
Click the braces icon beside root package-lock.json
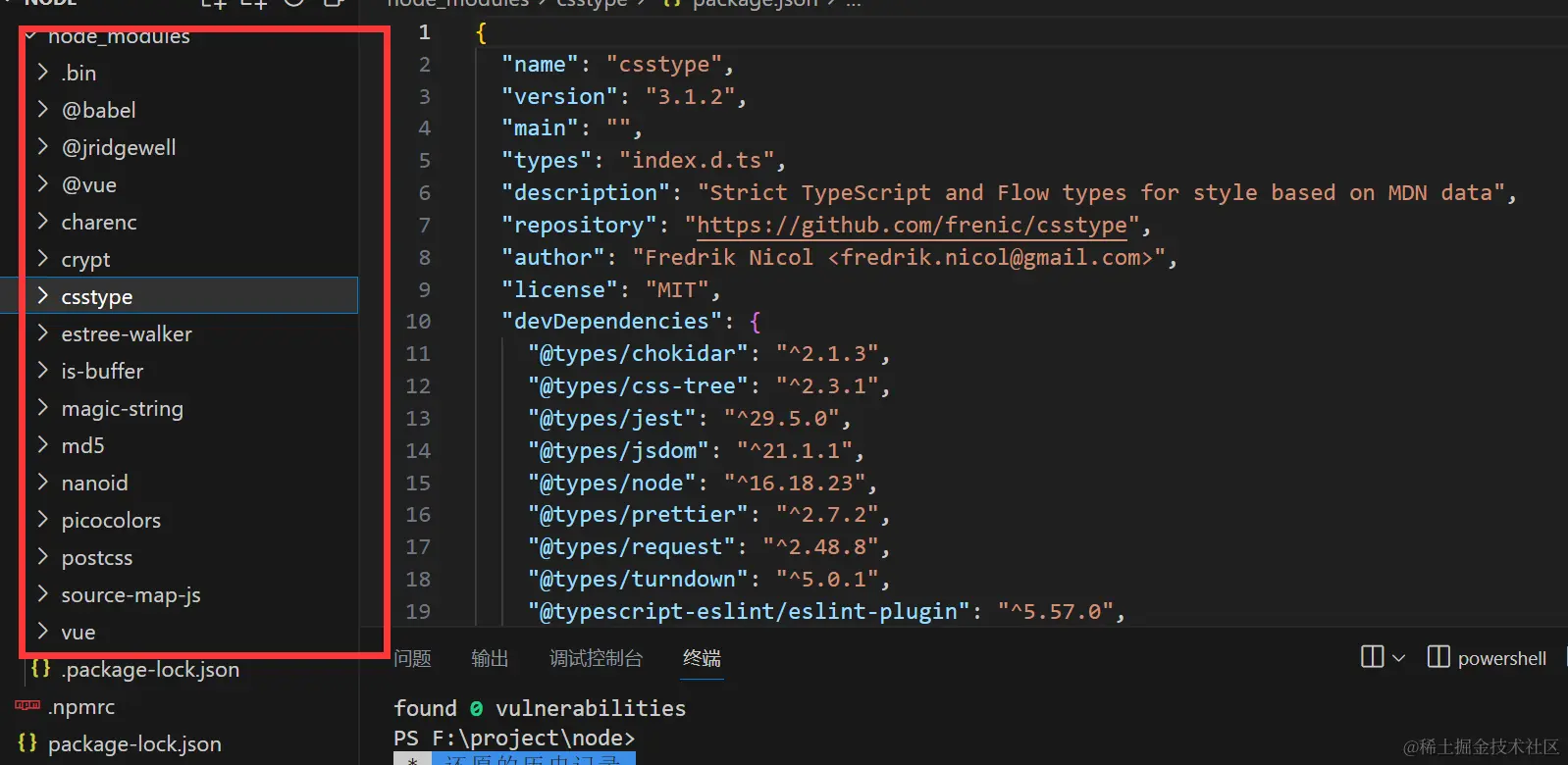coord(27,743)
